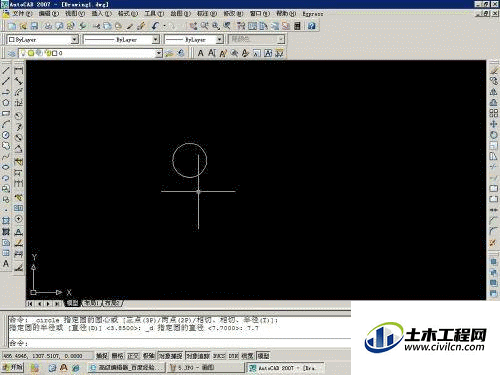Click the Angular Dimension tool
Image resolution: width=500 pixels, height=375 pixels.
[x=19, y=149]
